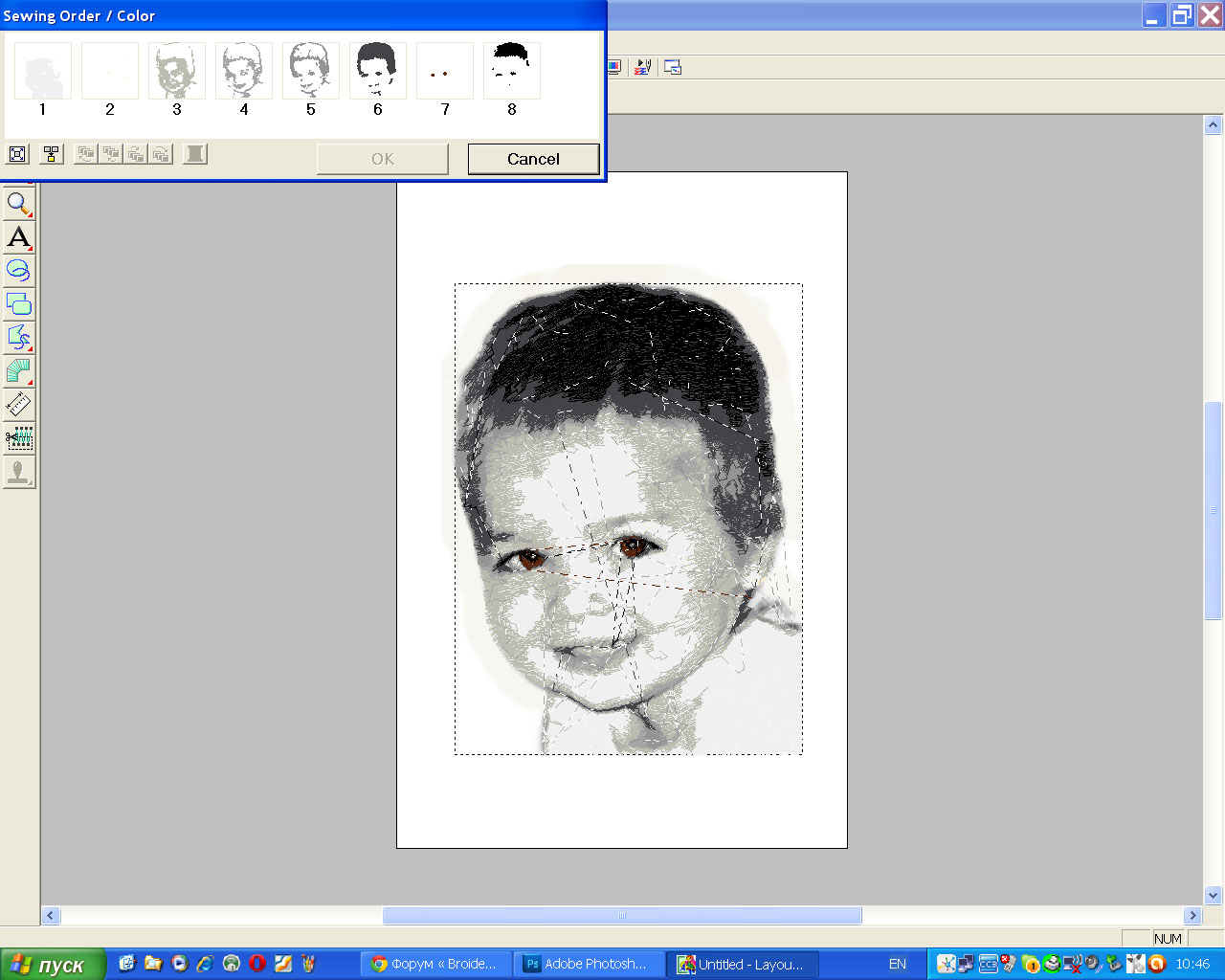Select the circle and oval drawing tool

19,271
